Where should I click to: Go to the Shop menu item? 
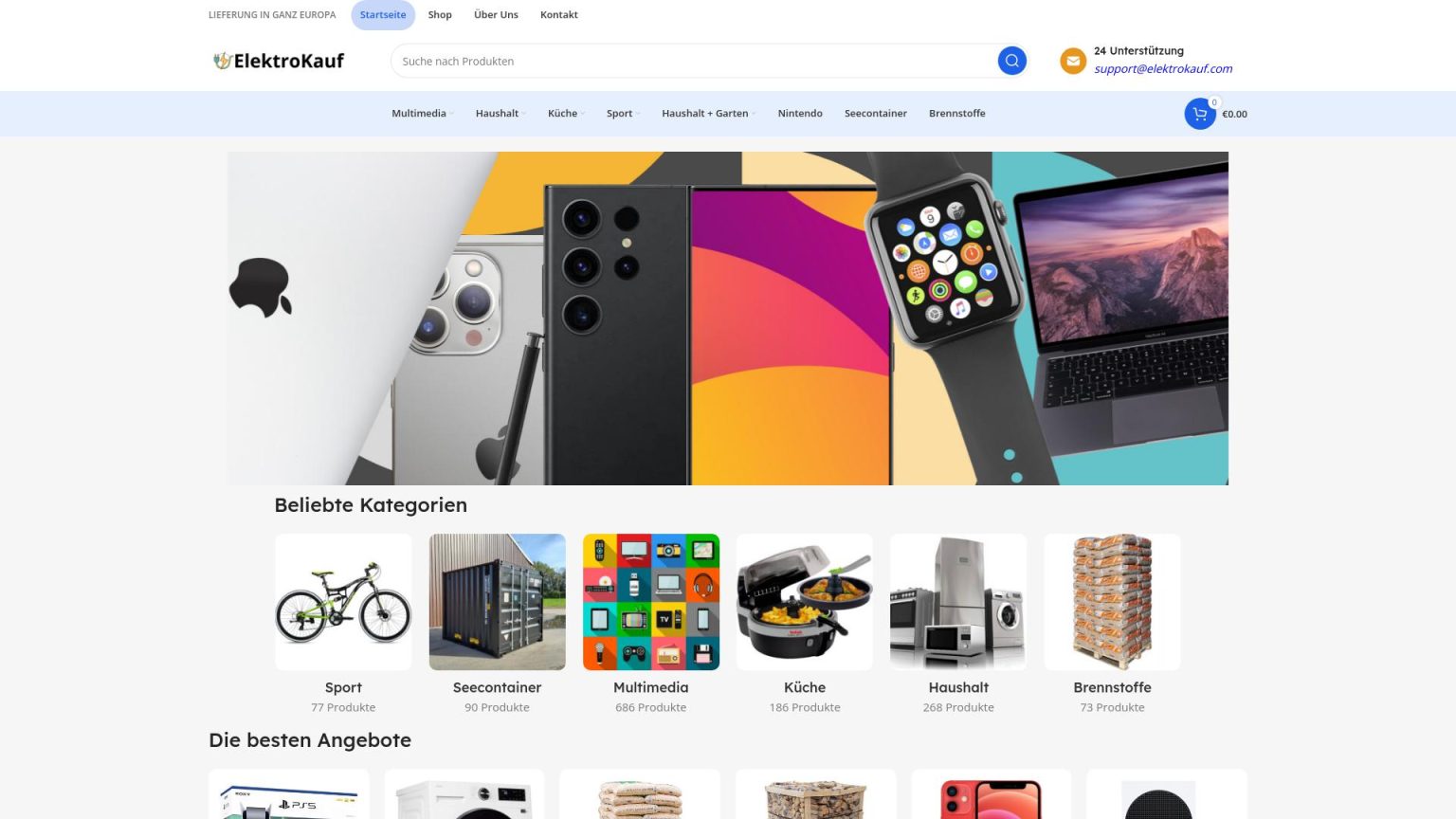[x=440, y=15]
